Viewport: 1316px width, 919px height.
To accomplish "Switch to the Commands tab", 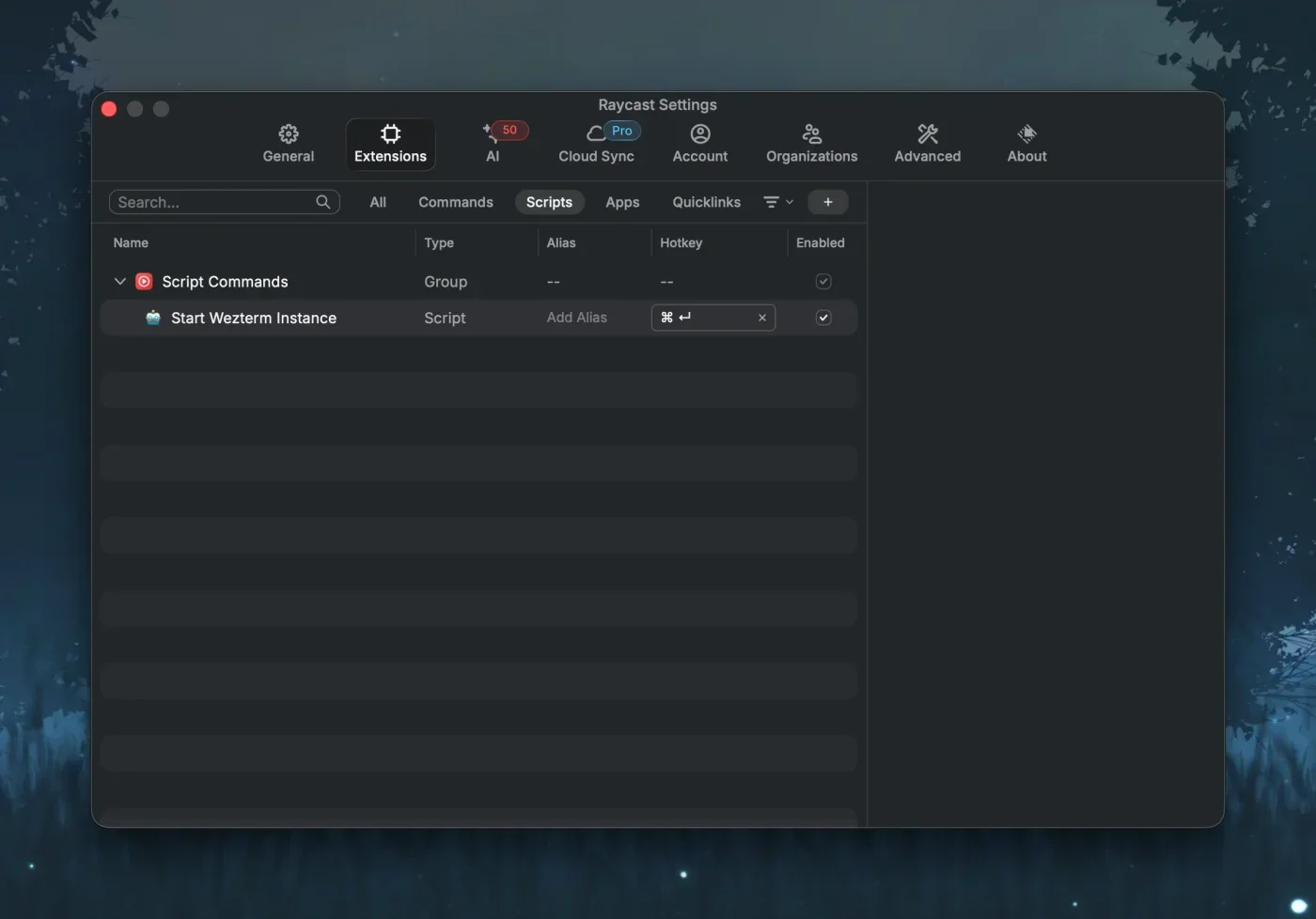I will click(x=455, y=202).
